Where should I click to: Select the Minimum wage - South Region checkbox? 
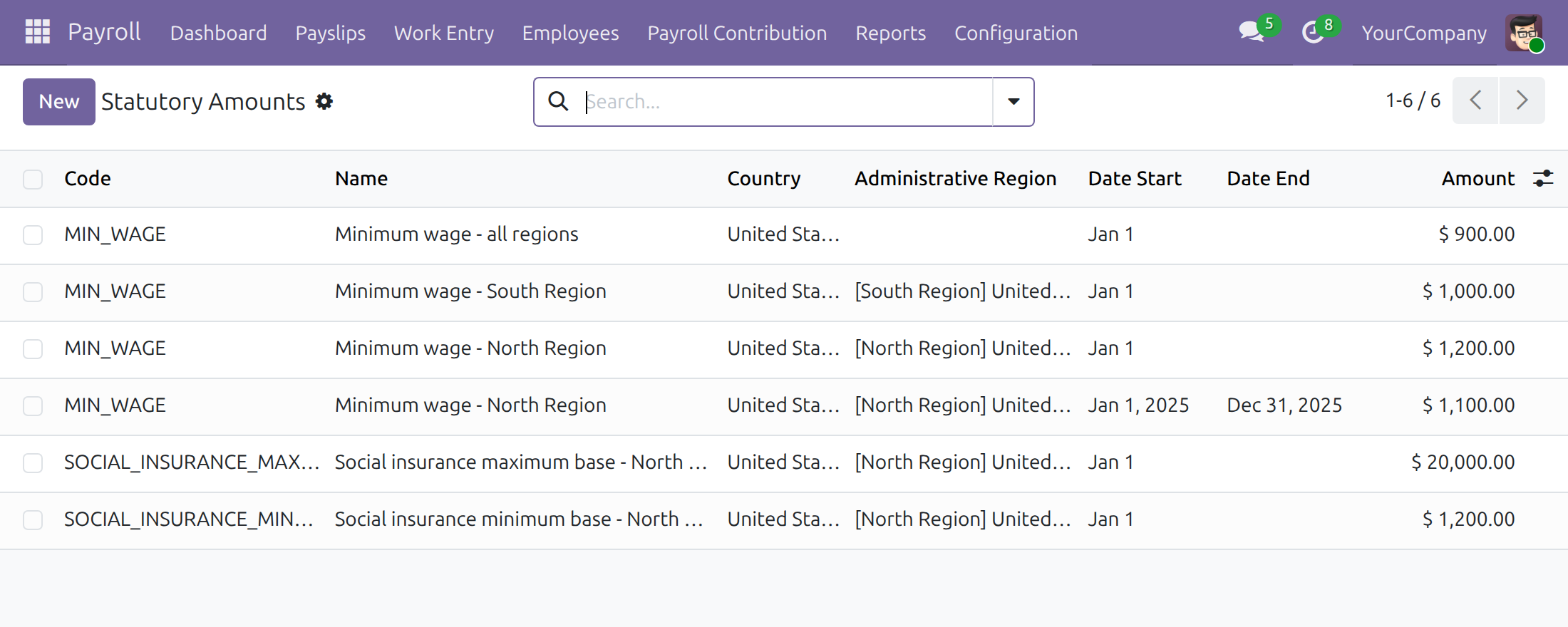33,291
